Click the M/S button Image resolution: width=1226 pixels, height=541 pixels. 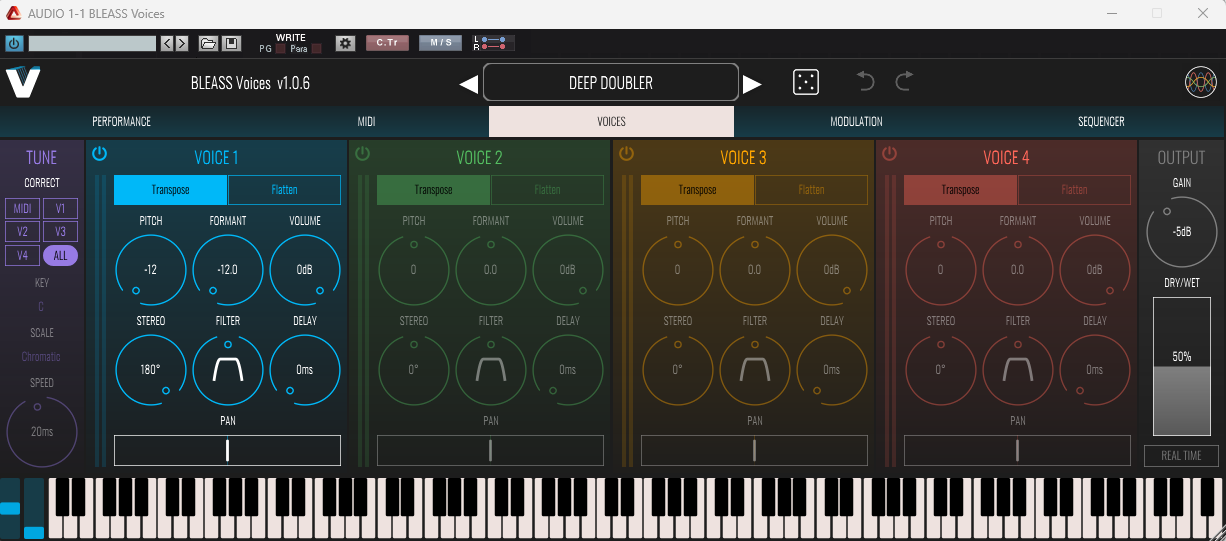[x=440, y=43]
